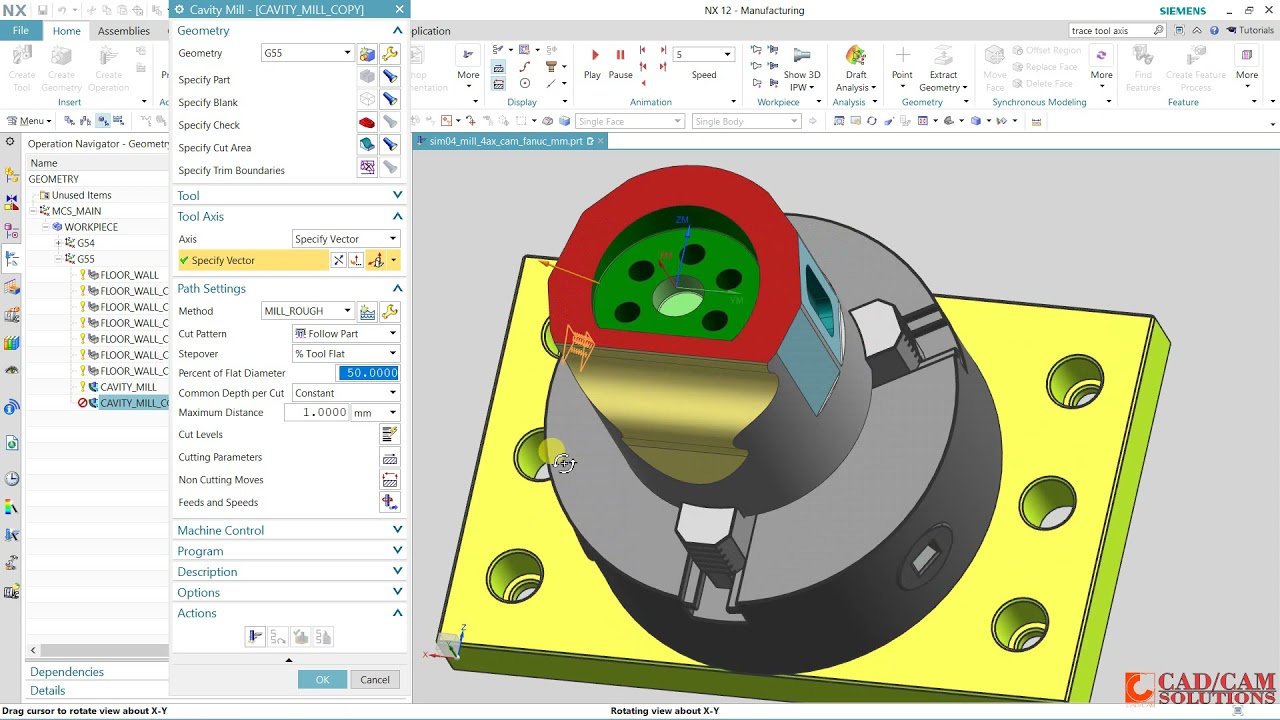This screenshot has height=720, width=1280.
Task: Expand the Tool section
Action: 397,195
